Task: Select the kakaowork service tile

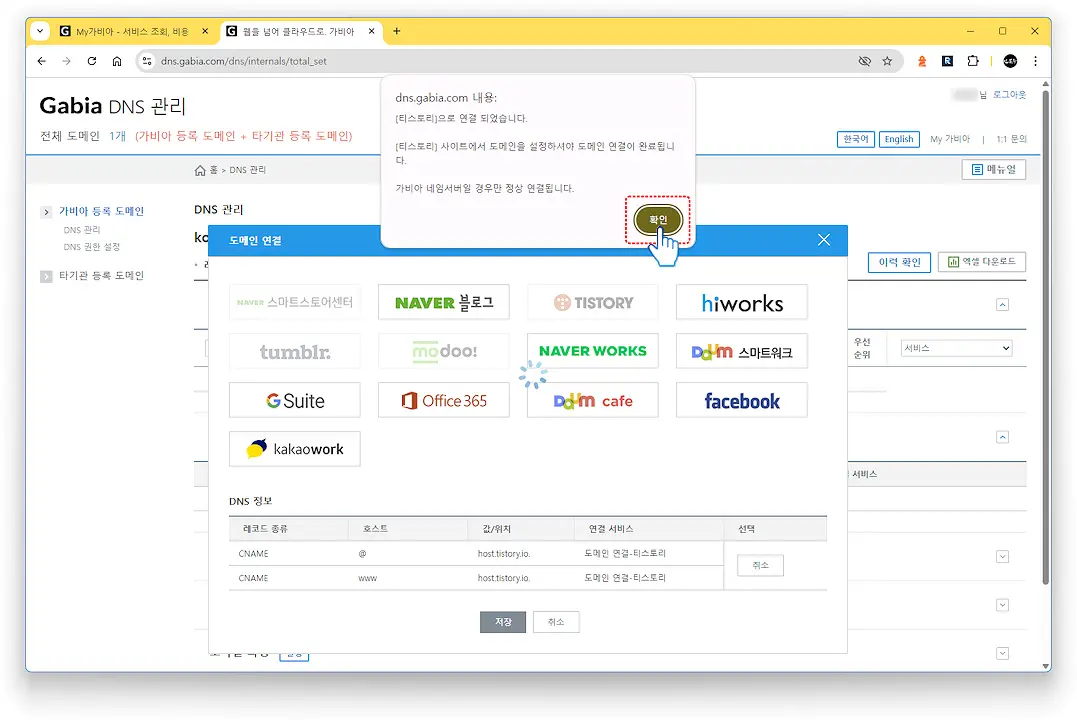Action: 295,449
